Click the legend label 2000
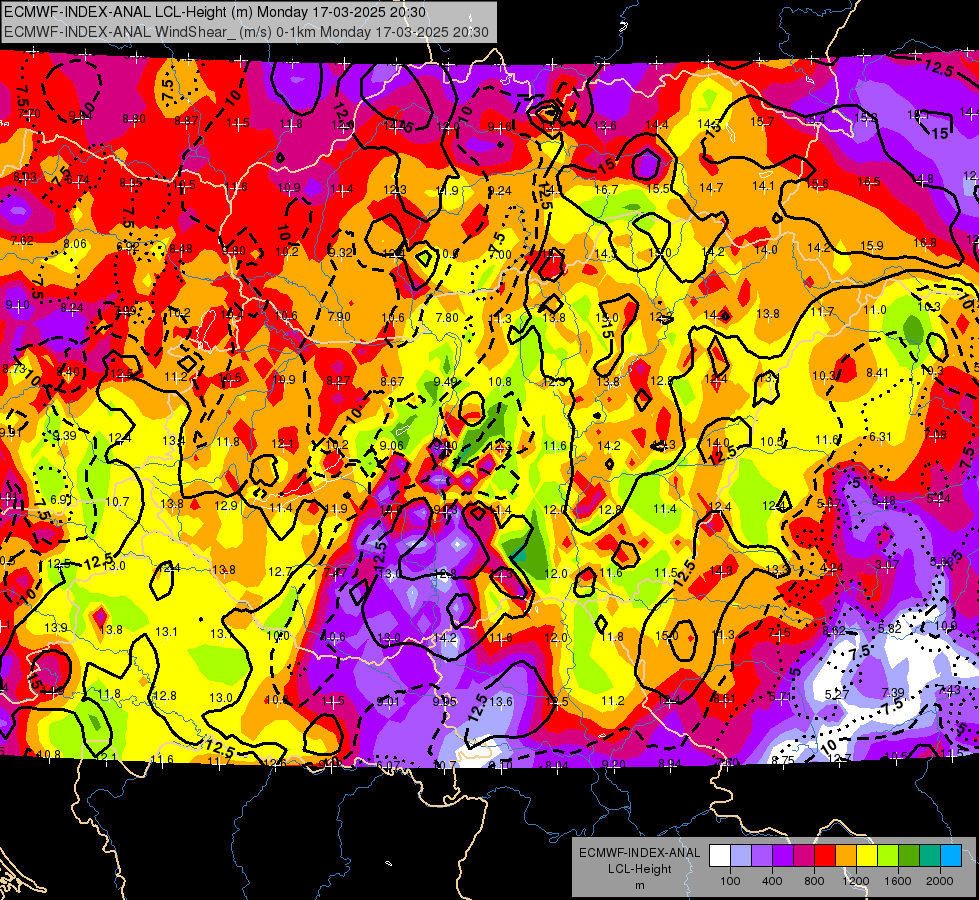 pos(940,881)
